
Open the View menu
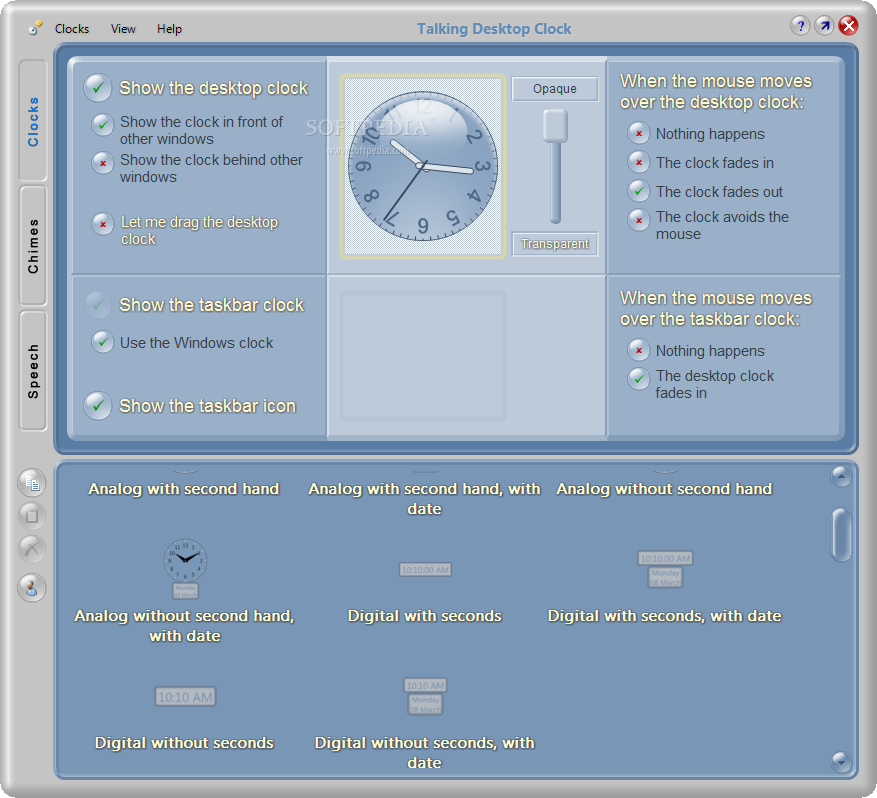(123, 29)
